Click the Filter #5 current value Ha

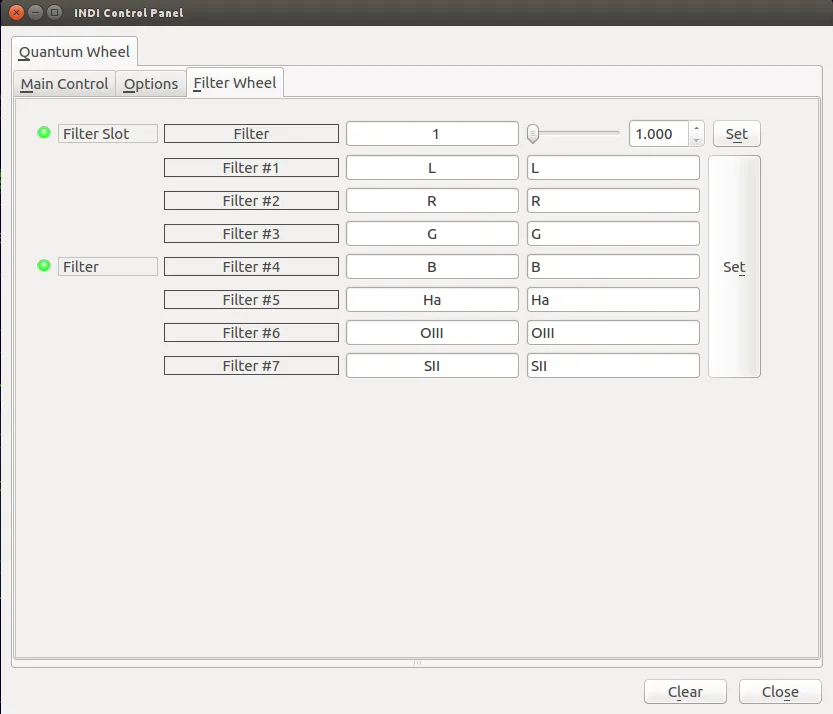[432, 300]
